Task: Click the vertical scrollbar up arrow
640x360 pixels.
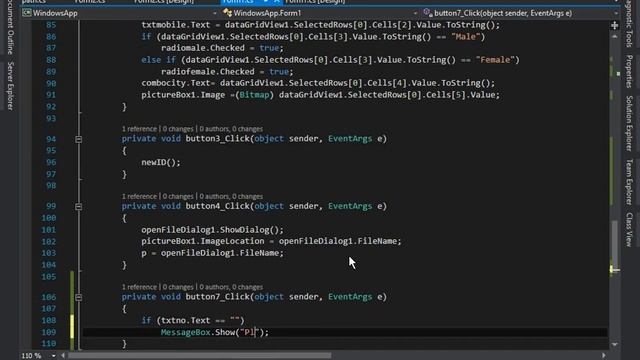Action: point(615,36)
